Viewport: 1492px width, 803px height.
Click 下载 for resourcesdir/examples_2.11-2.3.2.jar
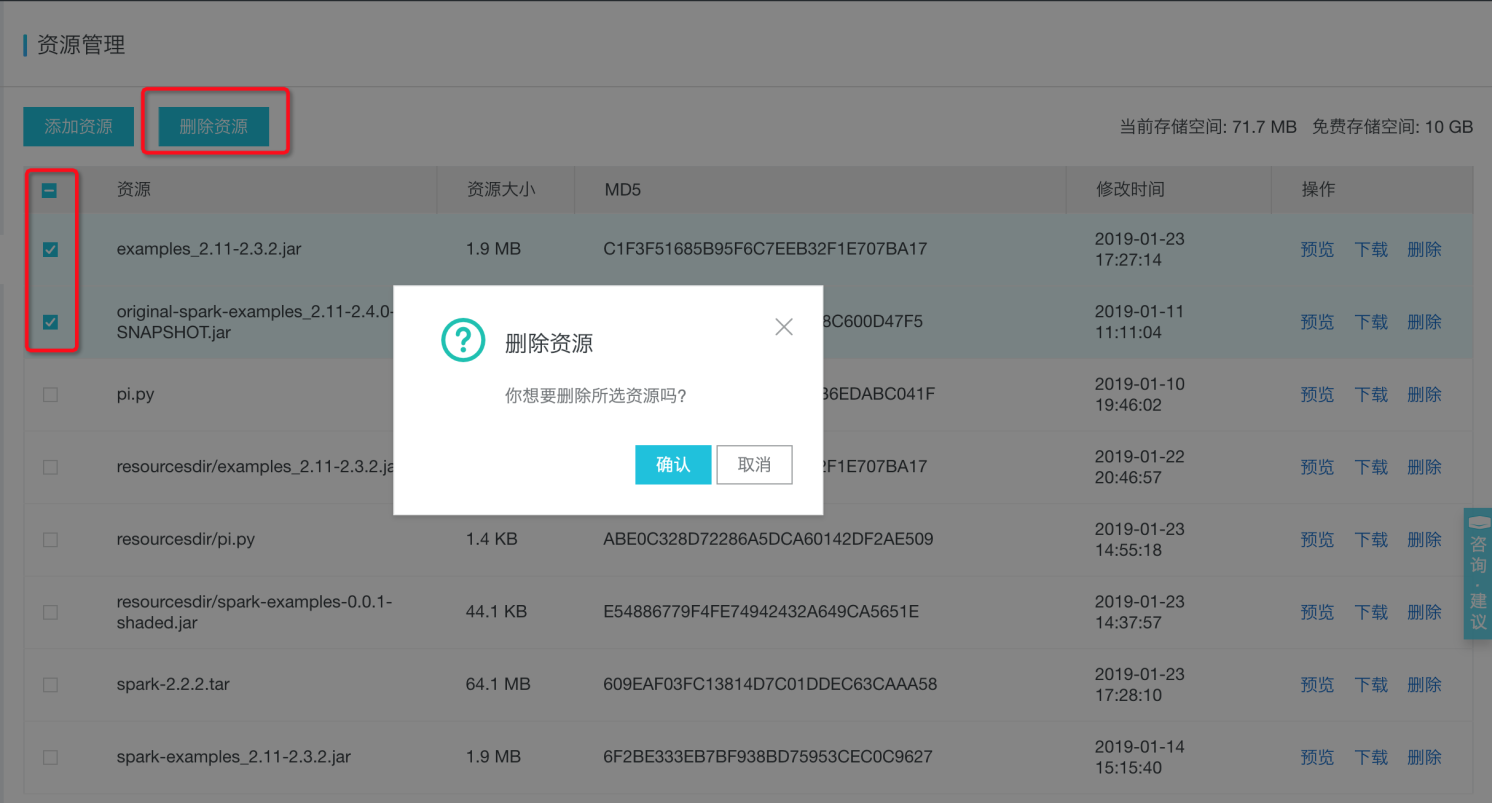[1371, 467]
